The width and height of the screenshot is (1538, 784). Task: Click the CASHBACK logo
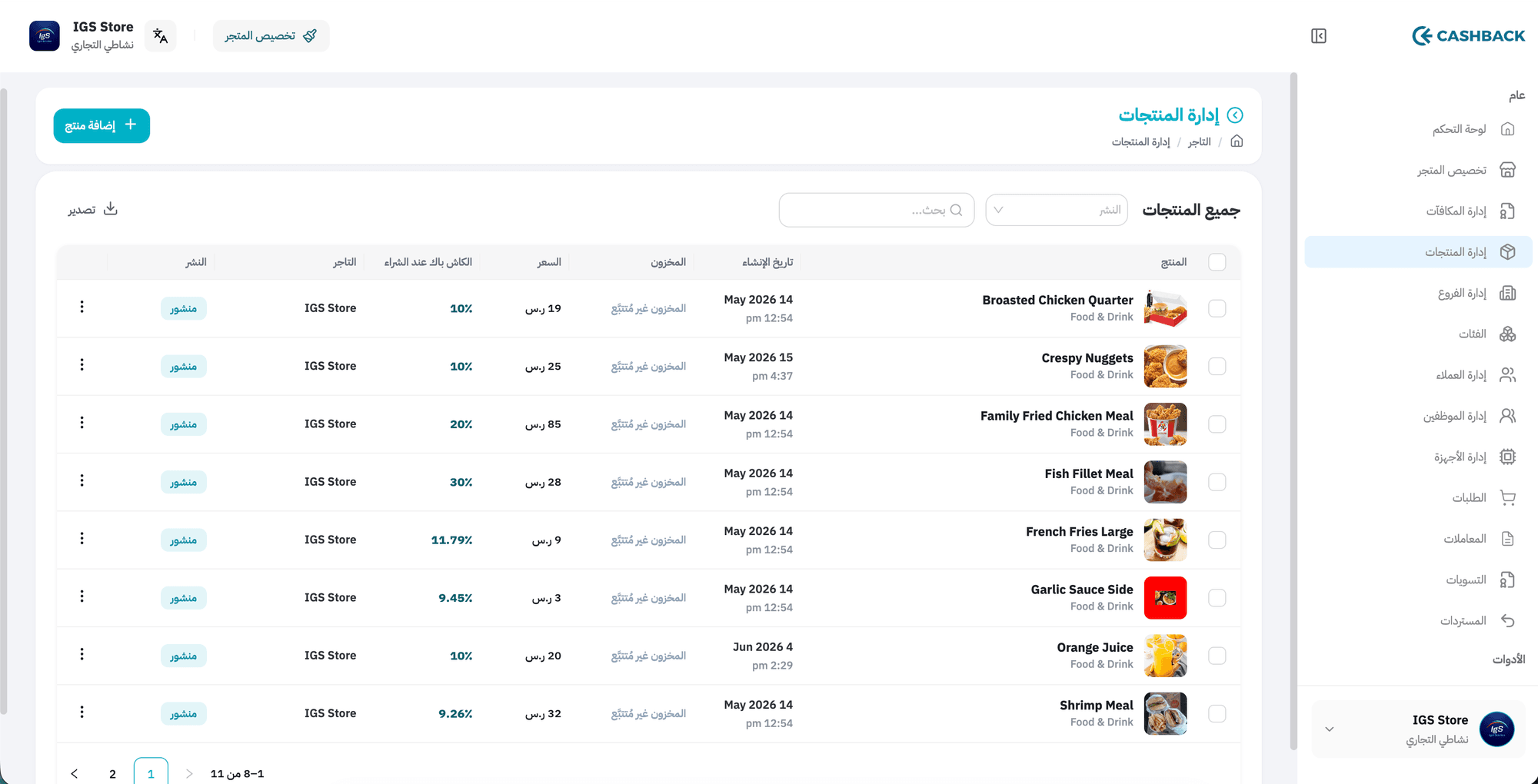1468,36
